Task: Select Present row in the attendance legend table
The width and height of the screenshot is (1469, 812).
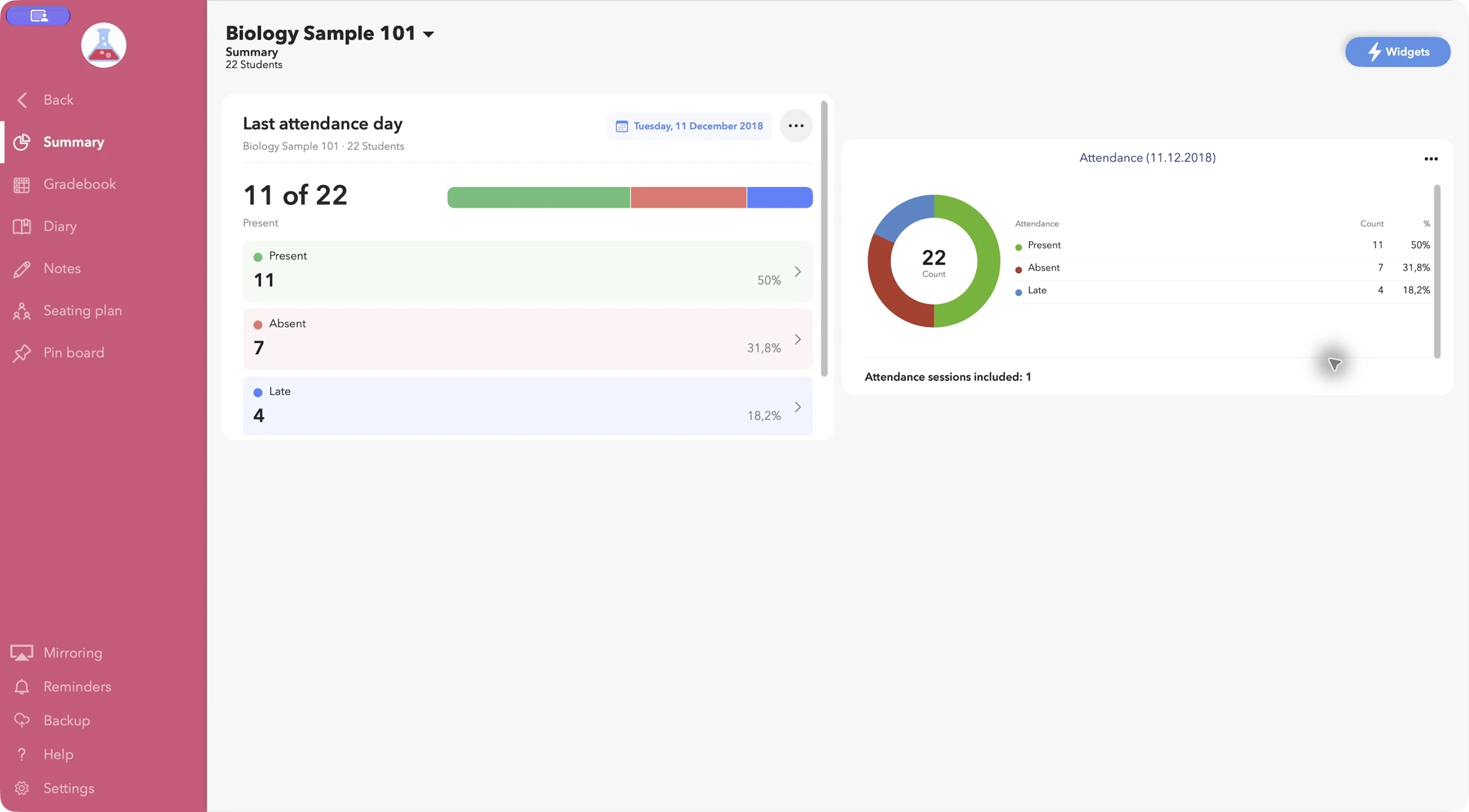Action: point(1222,246)
